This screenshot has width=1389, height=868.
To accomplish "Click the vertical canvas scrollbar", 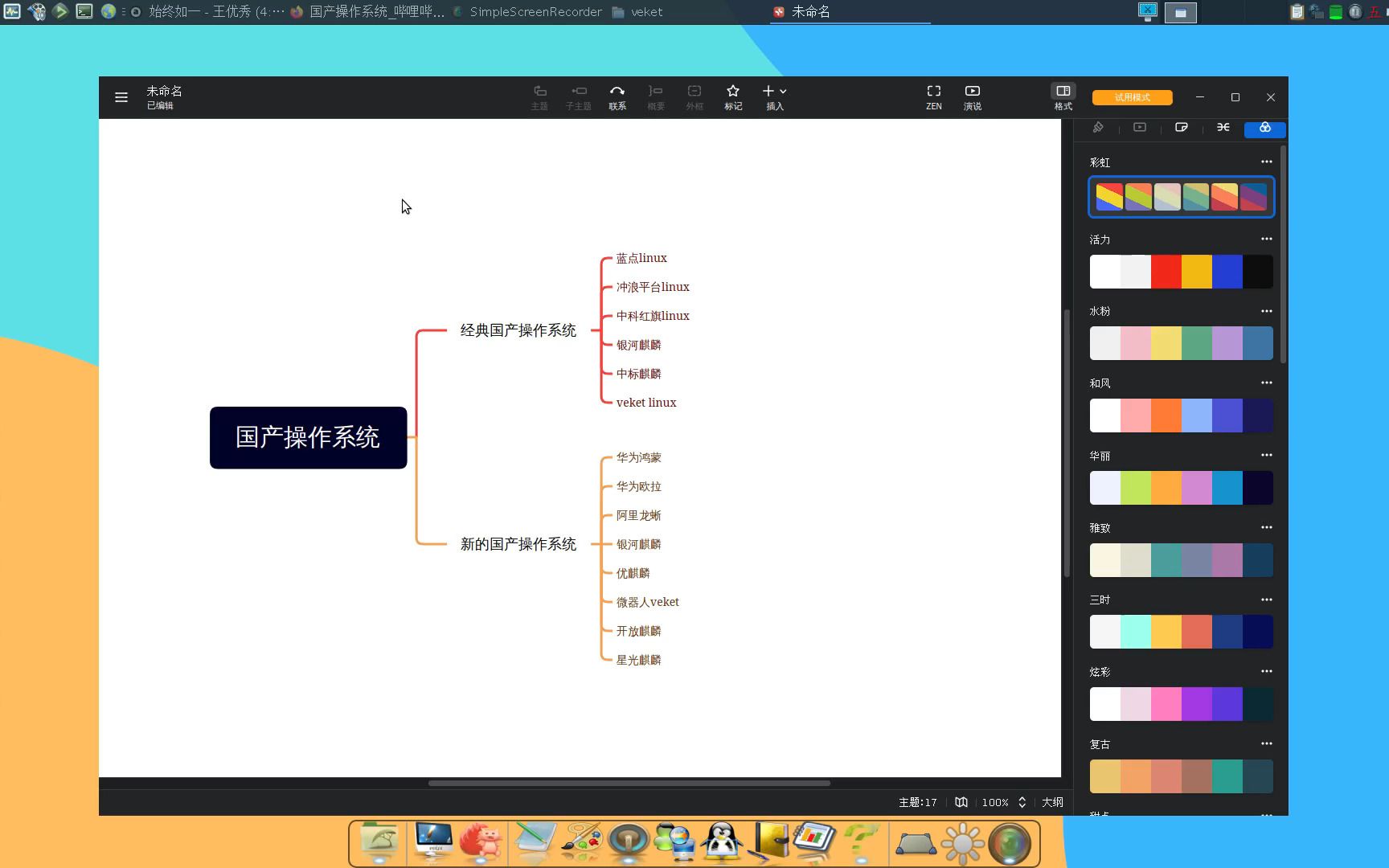I will click(1067, 443).
